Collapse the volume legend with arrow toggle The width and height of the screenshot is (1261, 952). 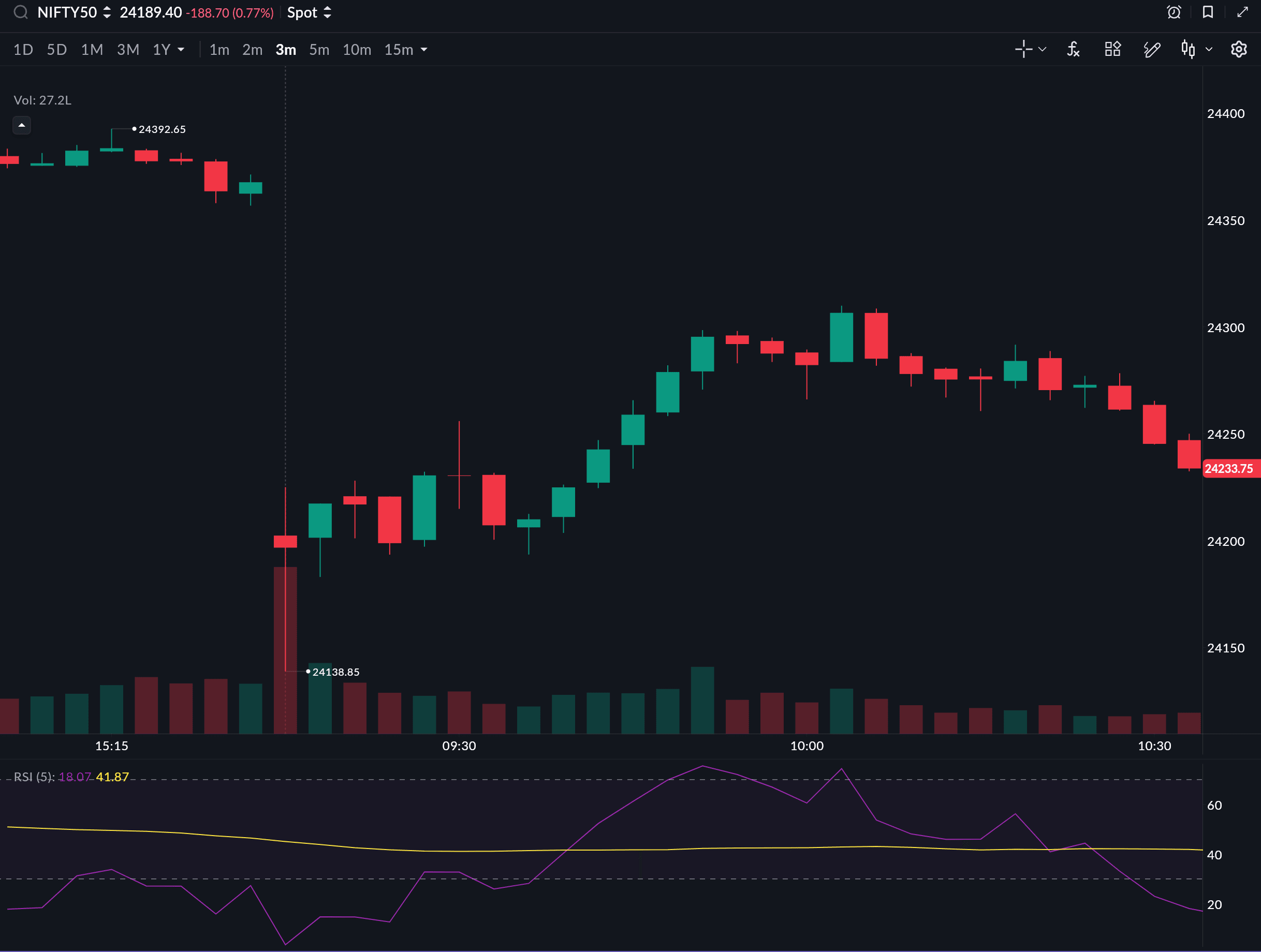pyautogui.click(x=22, y=125)
